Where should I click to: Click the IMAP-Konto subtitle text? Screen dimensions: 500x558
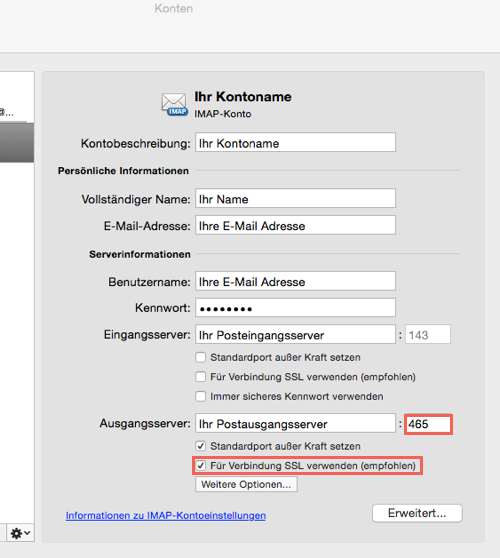pyautogui.click(x=223, y=114)
